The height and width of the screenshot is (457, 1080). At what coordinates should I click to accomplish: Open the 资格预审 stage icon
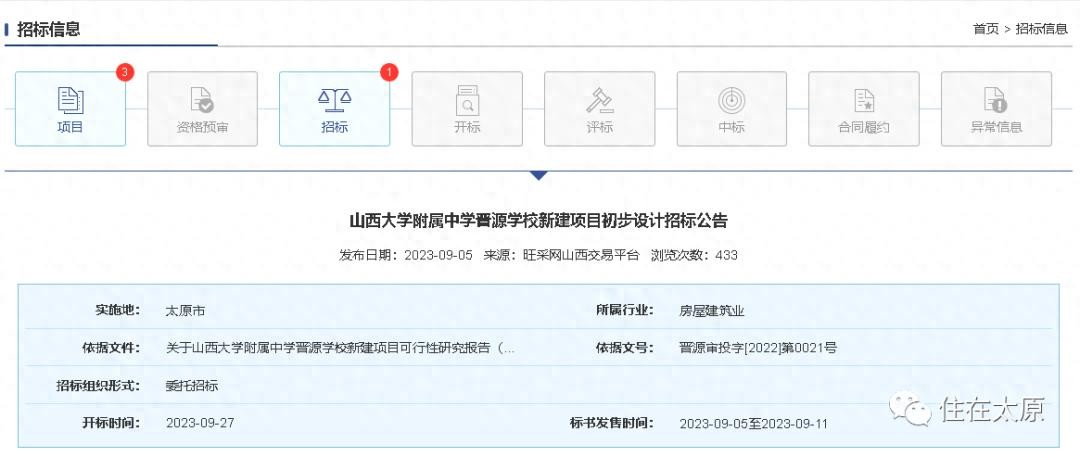pos(202,100)
